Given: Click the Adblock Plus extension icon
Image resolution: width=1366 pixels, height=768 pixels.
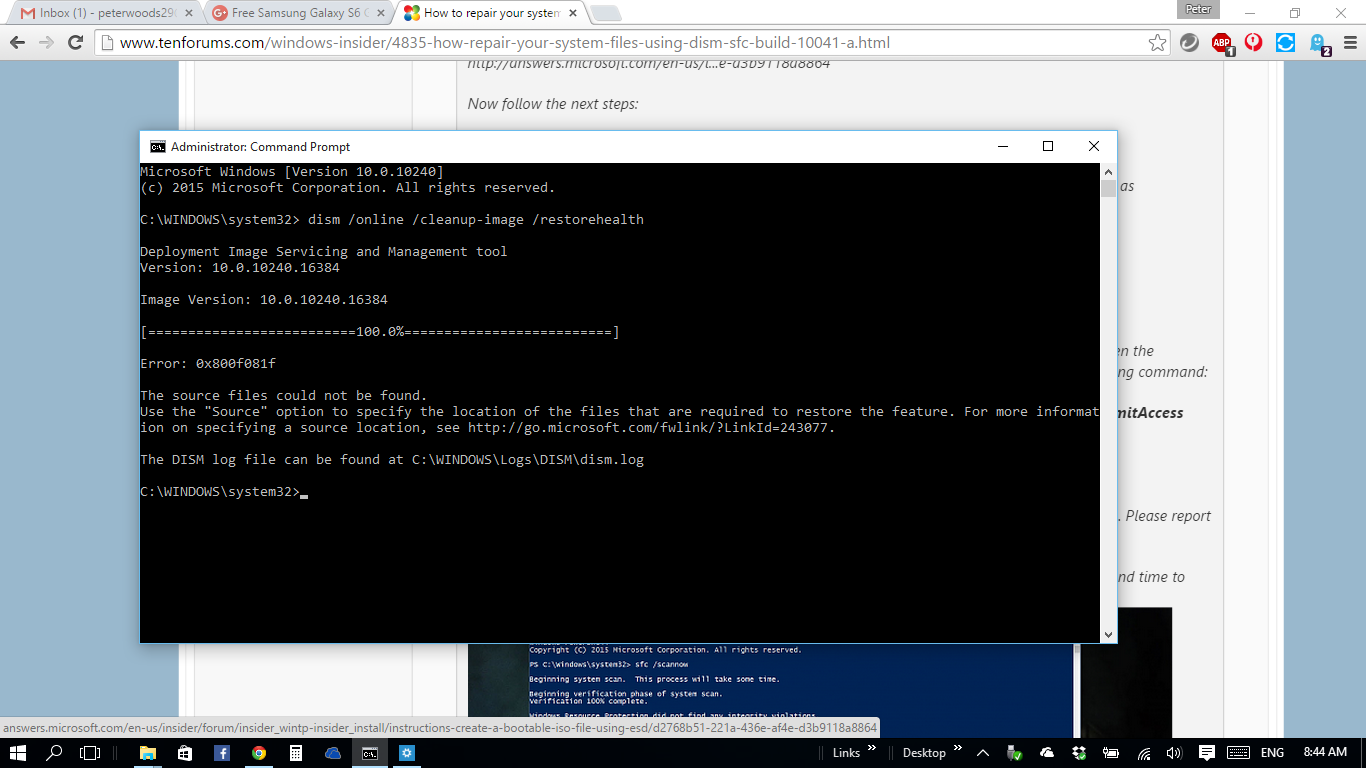Looking at the screenshot, I should click(x=1221, y=43).
